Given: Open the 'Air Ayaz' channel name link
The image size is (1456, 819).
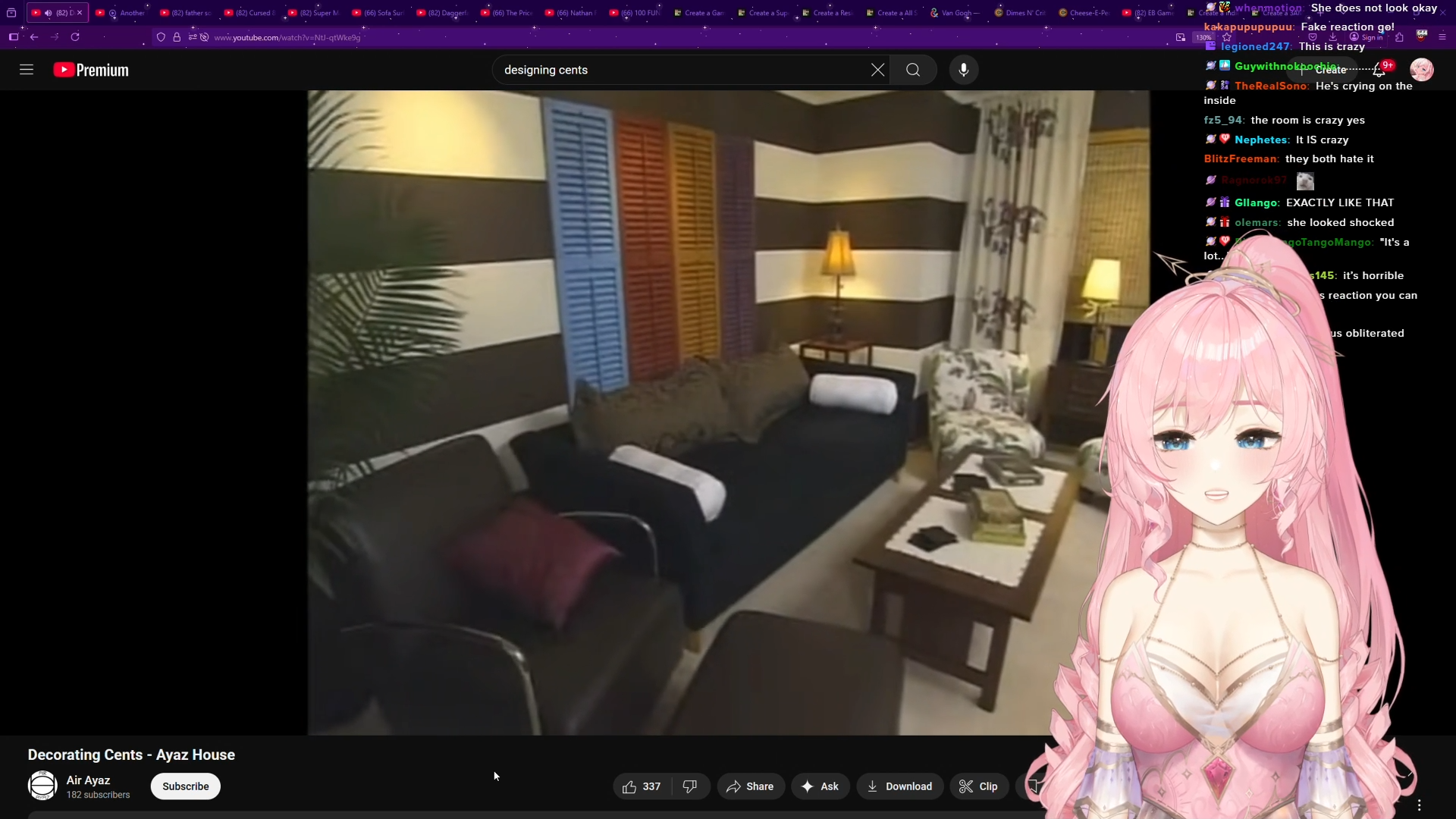Looking at the screenshot, I should 88,780.
